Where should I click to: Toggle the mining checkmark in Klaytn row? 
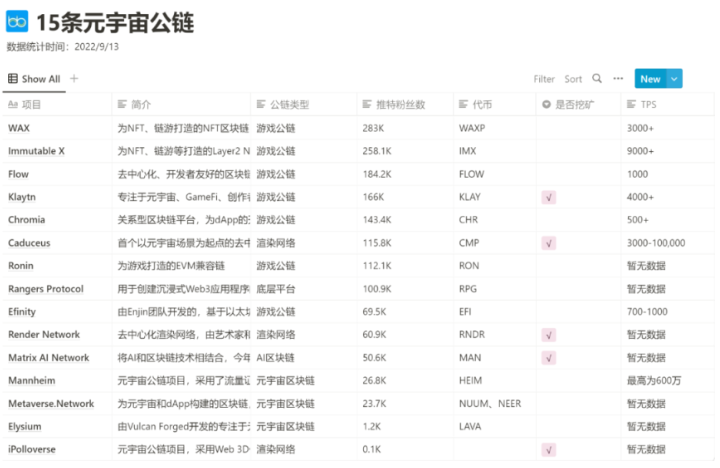[549, 197]
